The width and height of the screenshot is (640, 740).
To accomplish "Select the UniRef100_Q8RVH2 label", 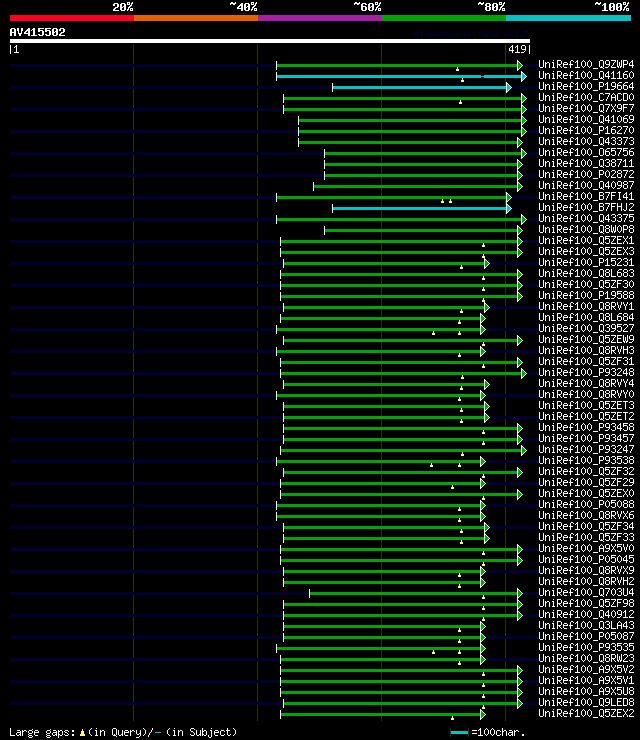I will [586, 581].
